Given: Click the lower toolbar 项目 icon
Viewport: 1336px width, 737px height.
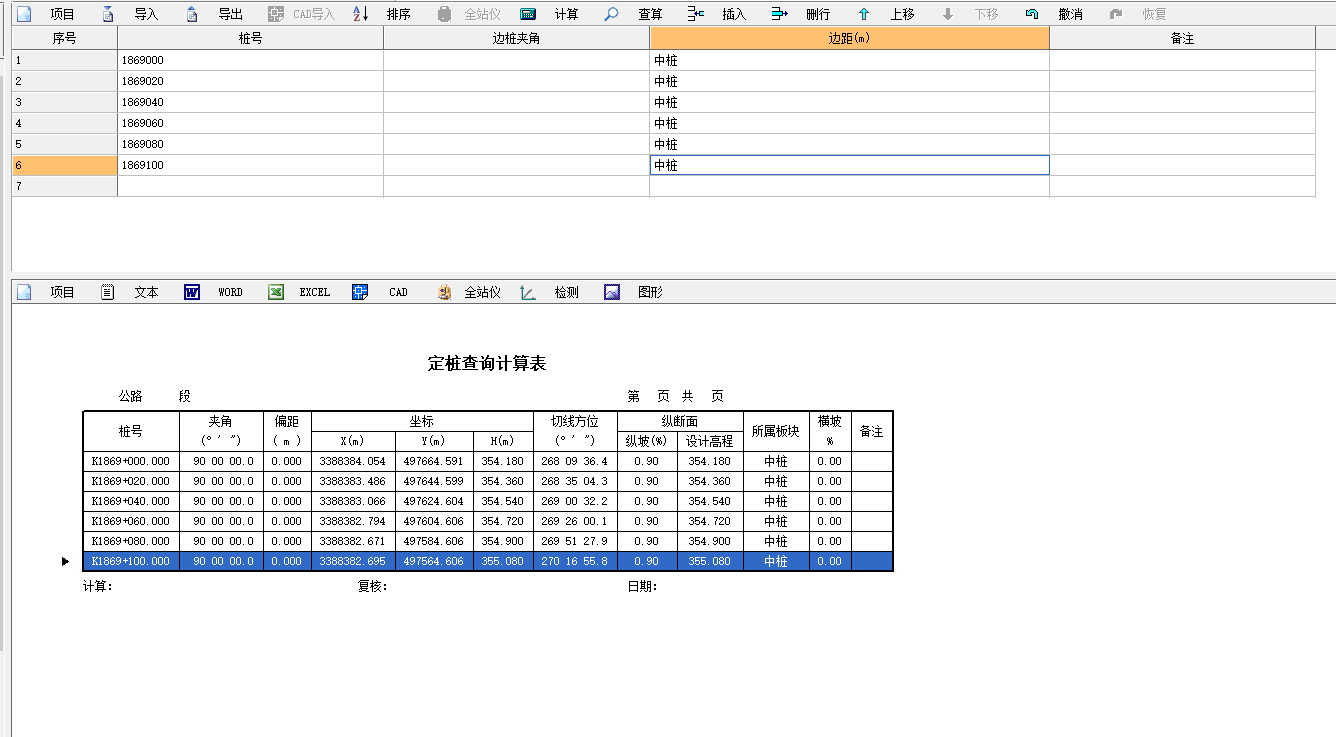Looking at the screenshot, I should tap(25, 292).
